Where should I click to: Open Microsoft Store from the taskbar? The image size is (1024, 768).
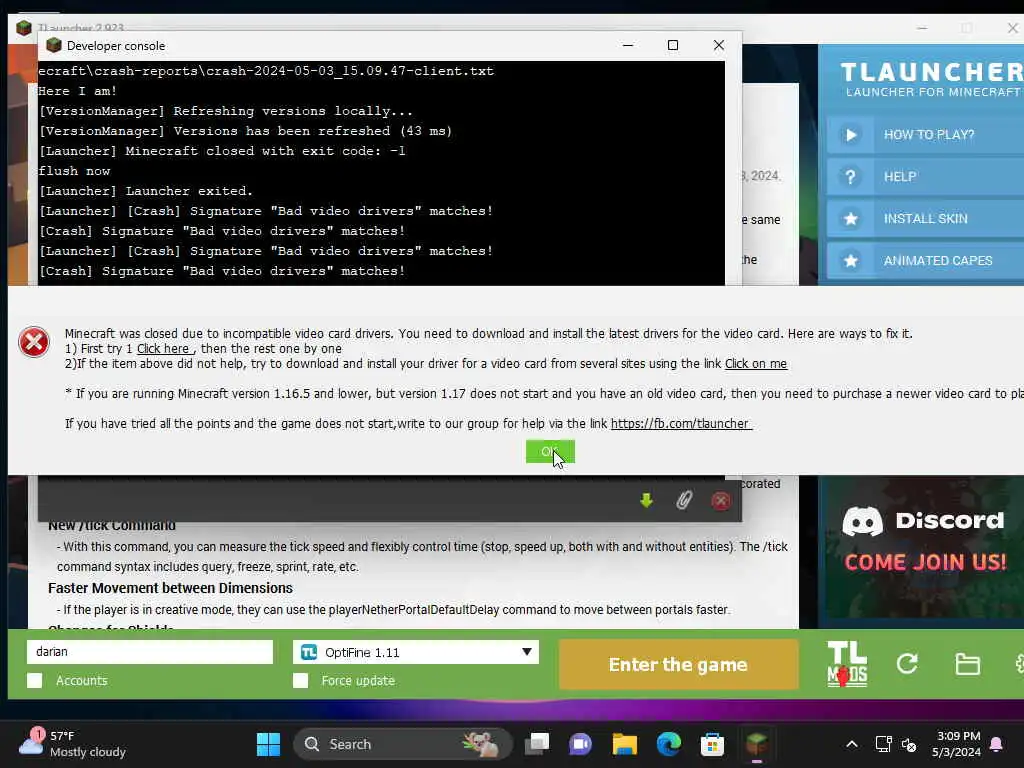[x=712, y=744]
